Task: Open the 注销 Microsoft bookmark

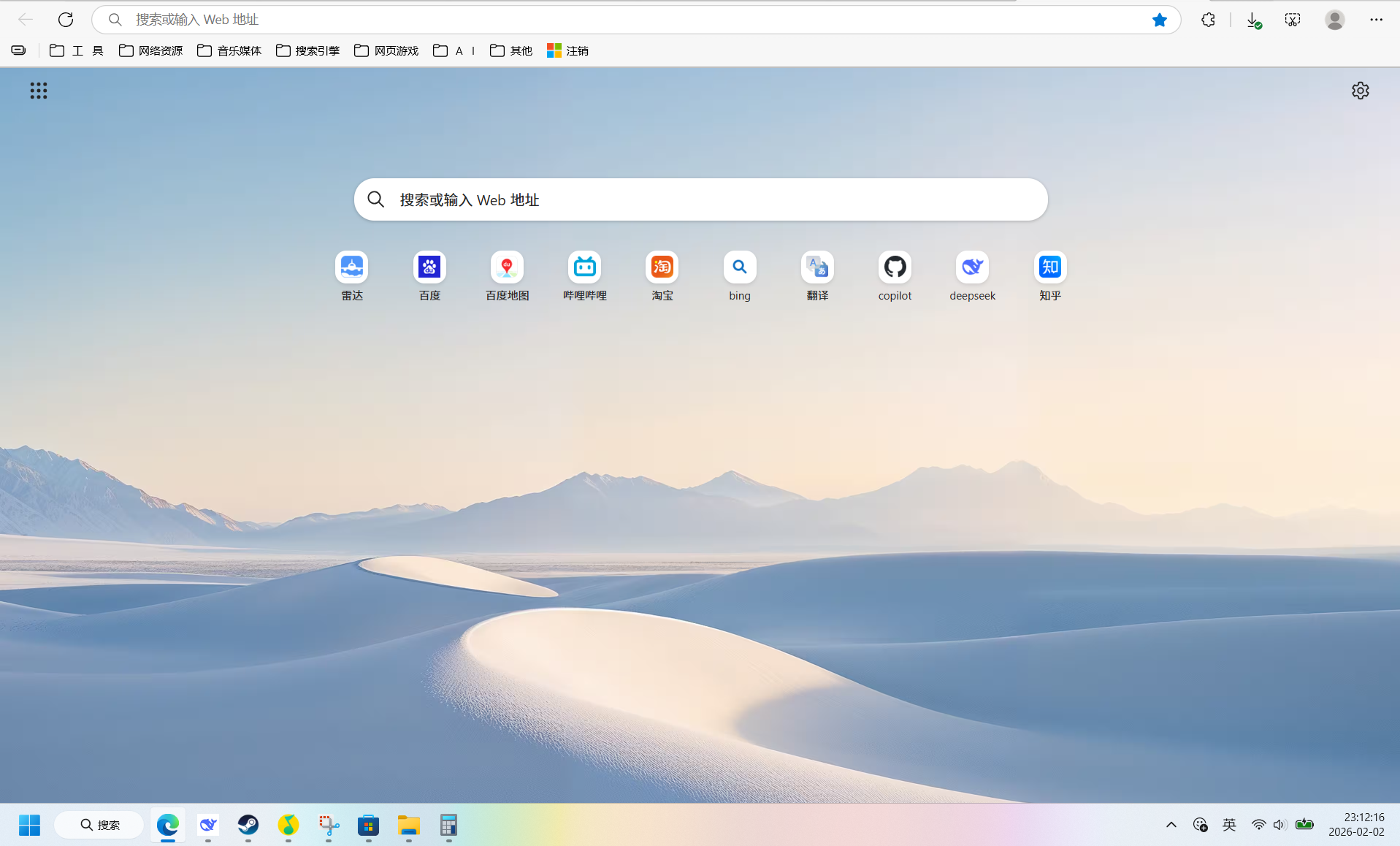Action: click(567, 50)
